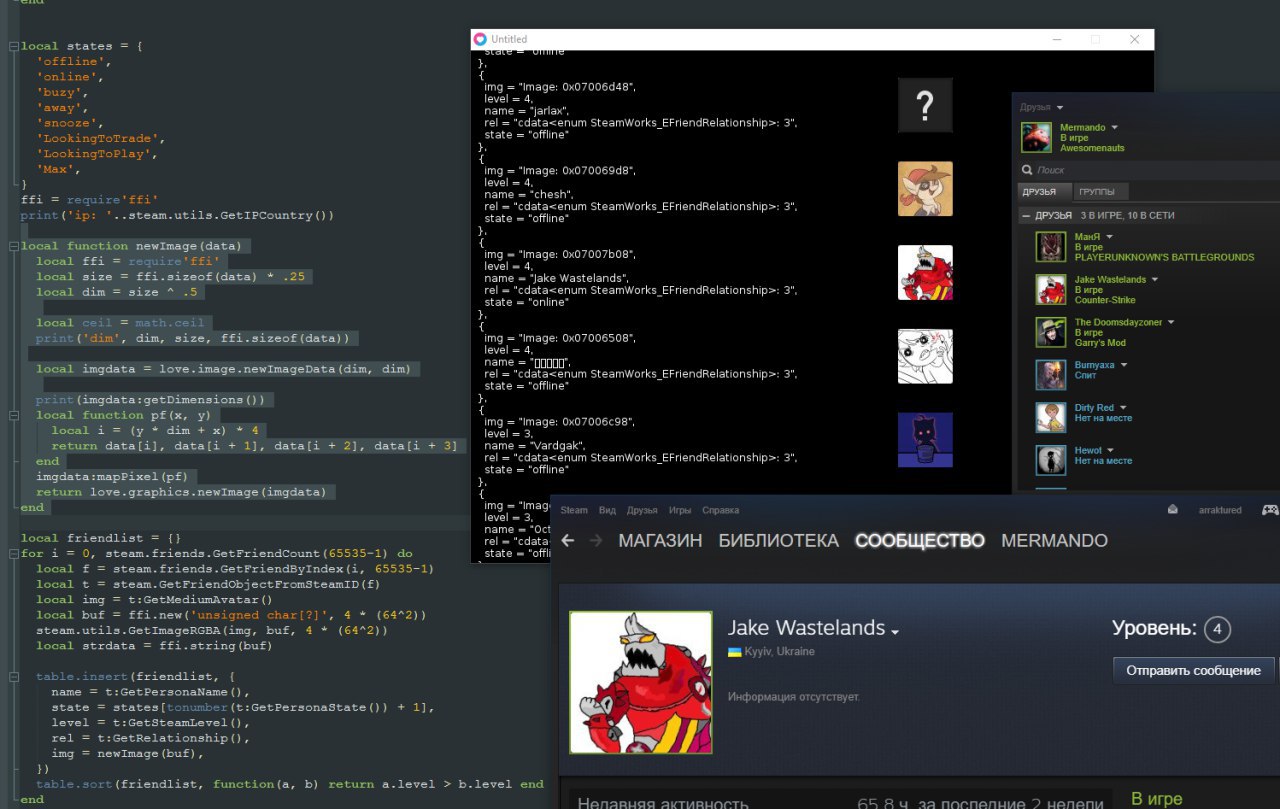The width and height of the screenshot is (1280, 809).
Task: Open the МАГАЗИН section
Action: pos(660,541)
